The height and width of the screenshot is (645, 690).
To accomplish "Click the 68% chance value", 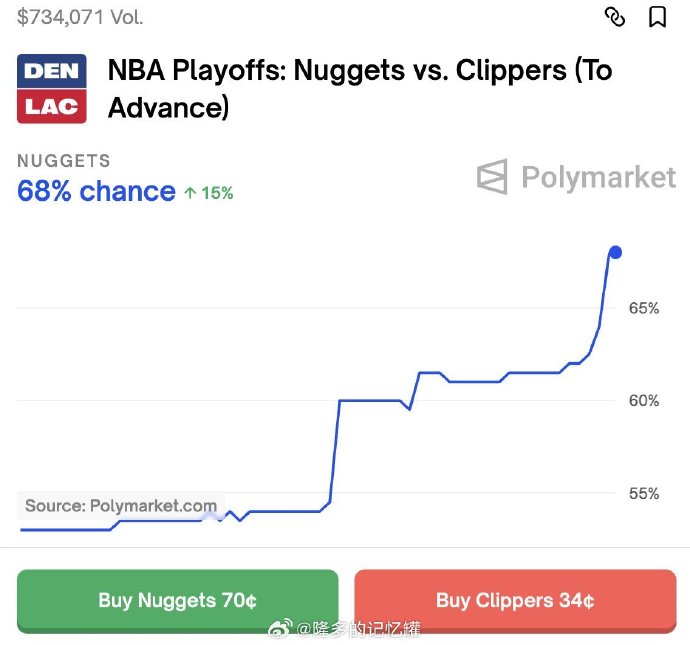I will tap(96, 191).
